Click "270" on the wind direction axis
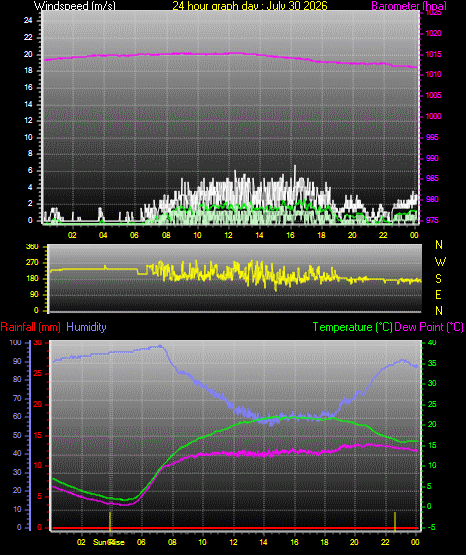 (x=32, y=263)
